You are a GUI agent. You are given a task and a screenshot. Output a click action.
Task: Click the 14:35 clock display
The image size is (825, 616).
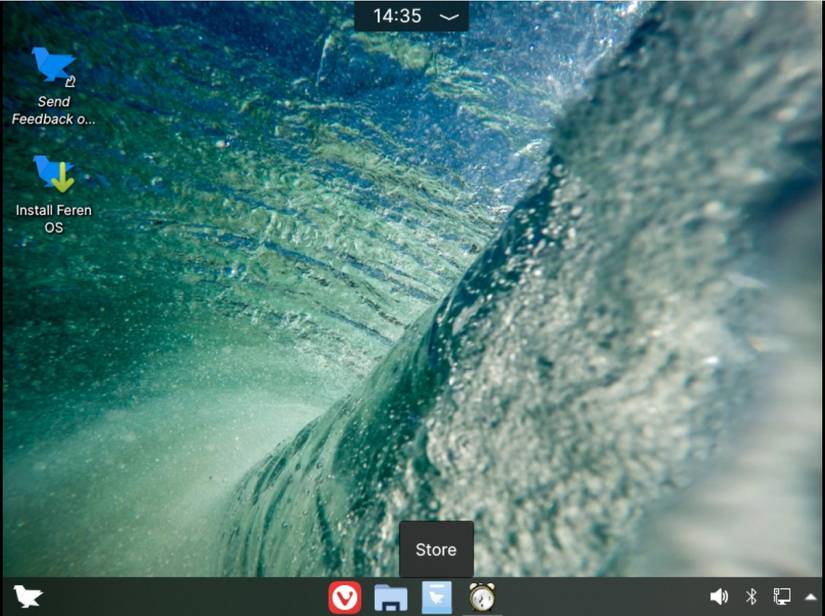[398, 15]
